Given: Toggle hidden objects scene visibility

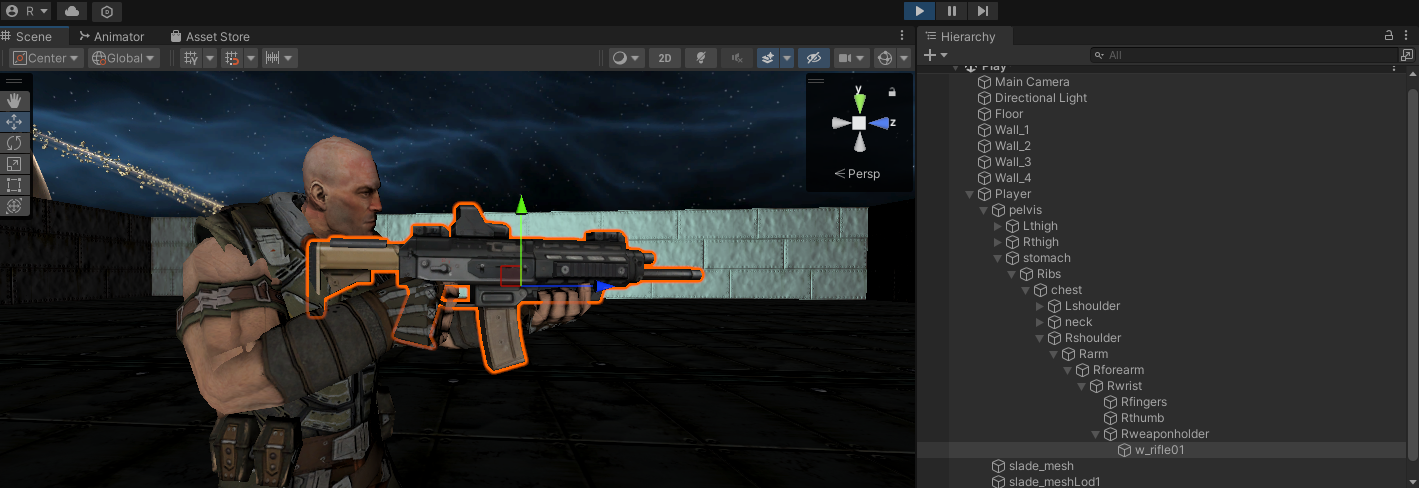Looking at the screenshot, I should (814, 58).
